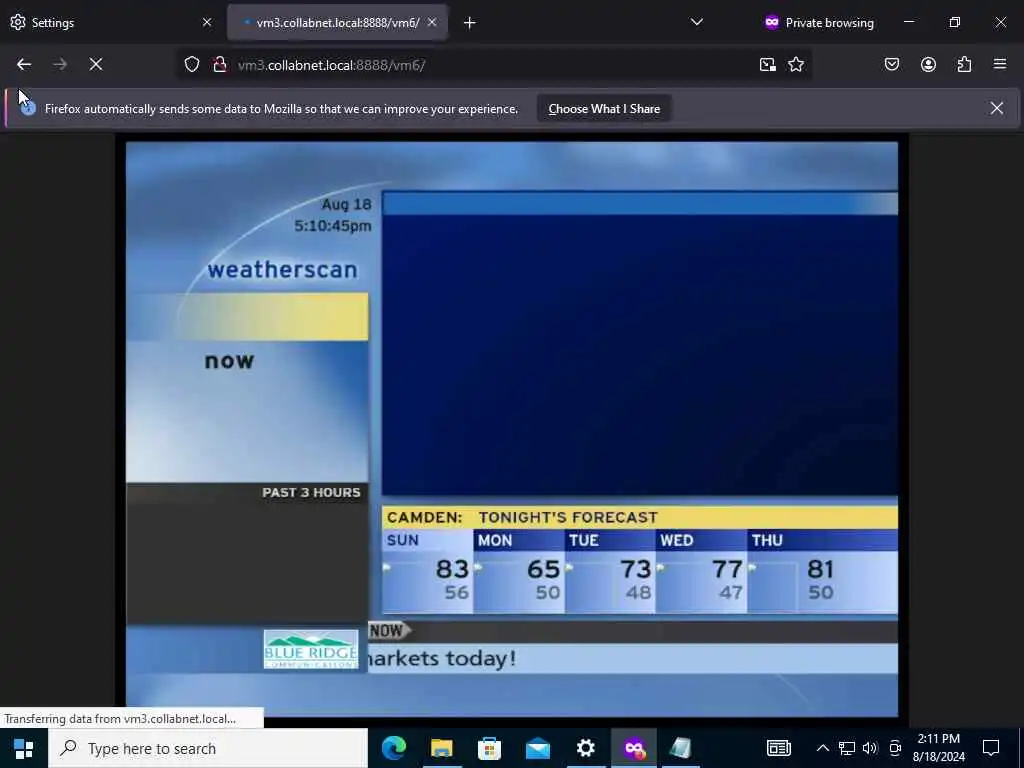Open taskbar clock and date

click(938, 748)
